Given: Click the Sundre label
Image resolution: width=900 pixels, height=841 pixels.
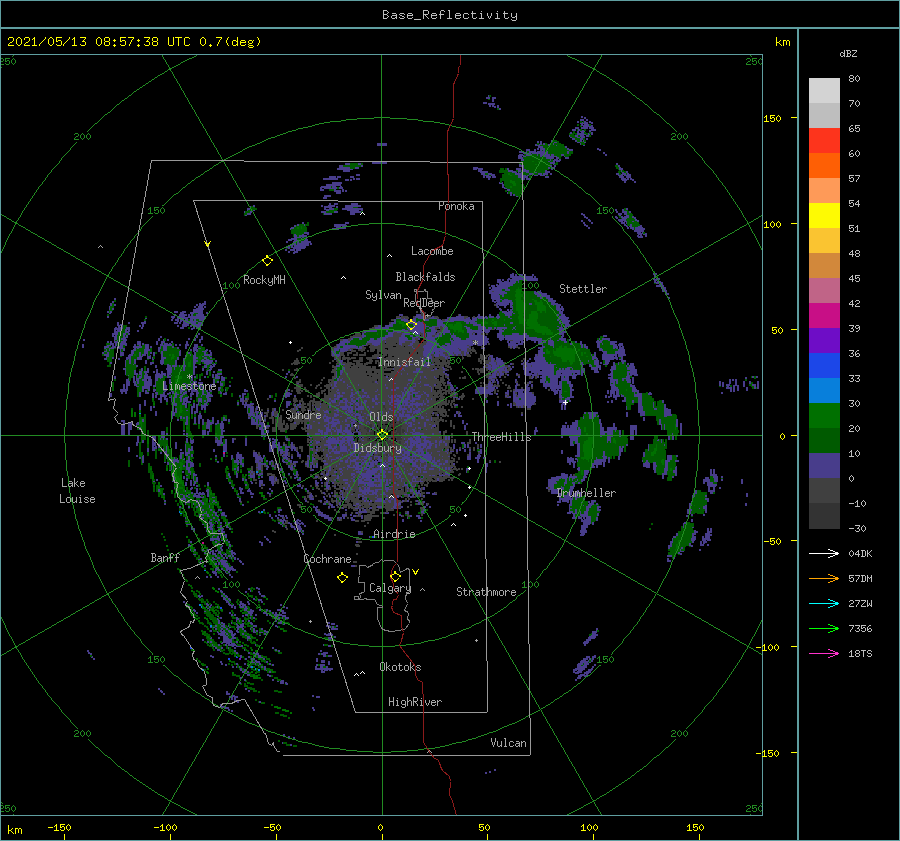Looking at the screenshot, I should point(303,414).
